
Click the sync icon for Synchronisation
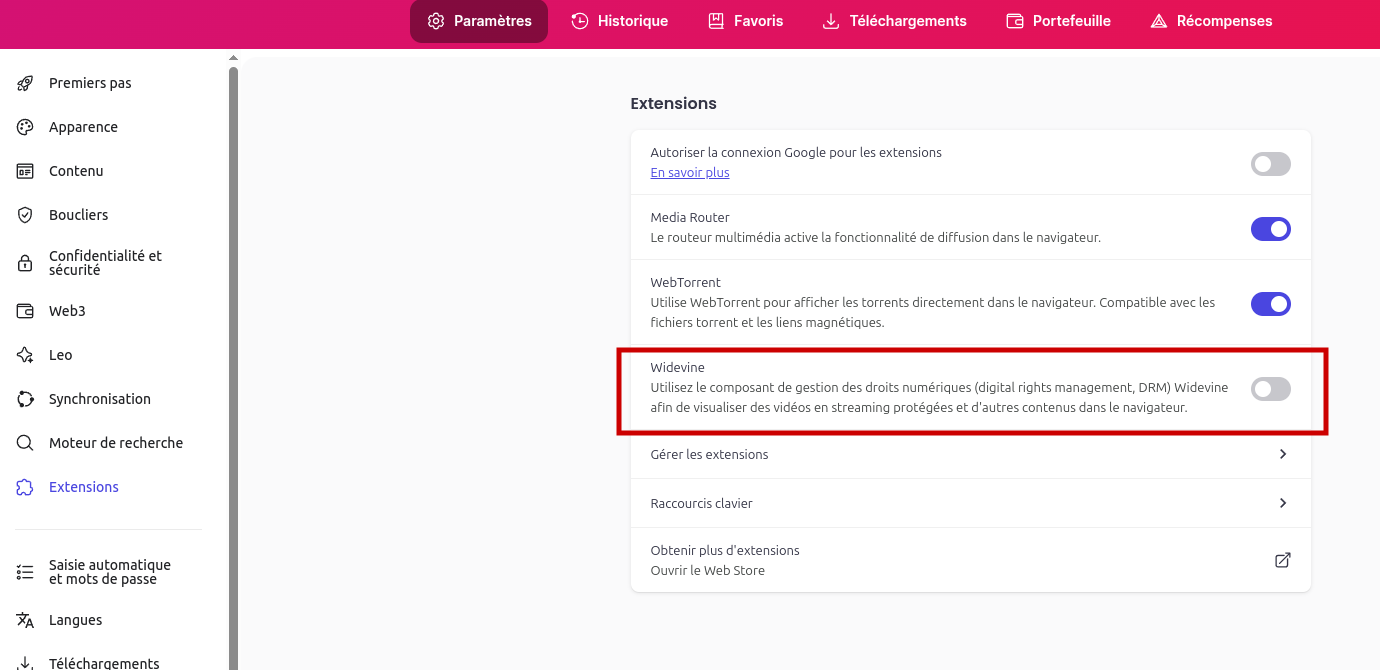[x=26, y=399]
